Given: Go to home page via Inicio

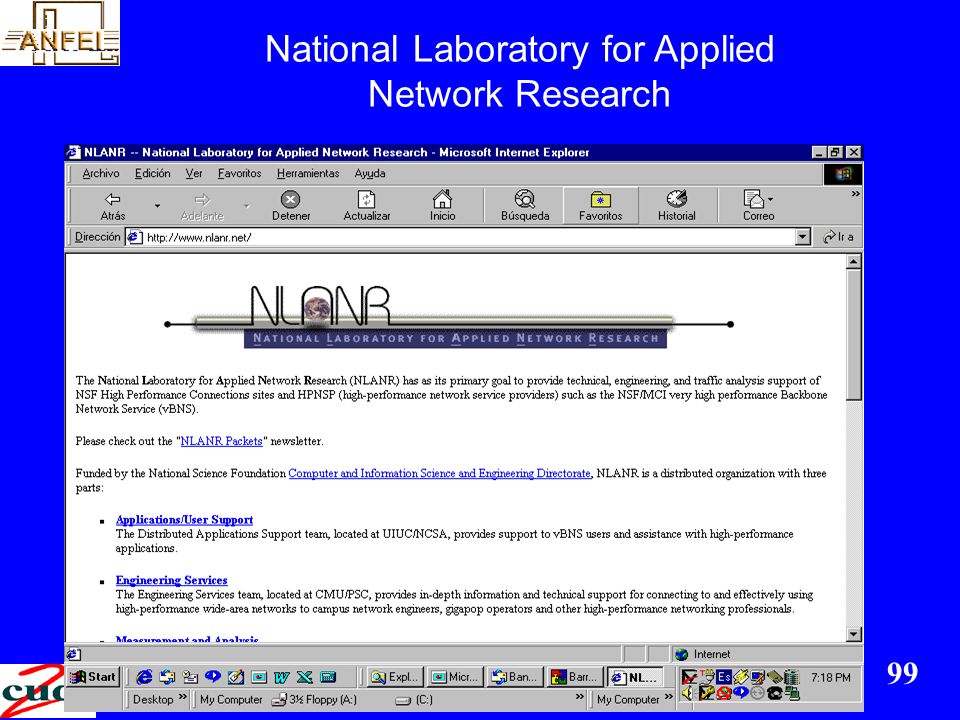Looking at the screenshot, I should [442, 206].
